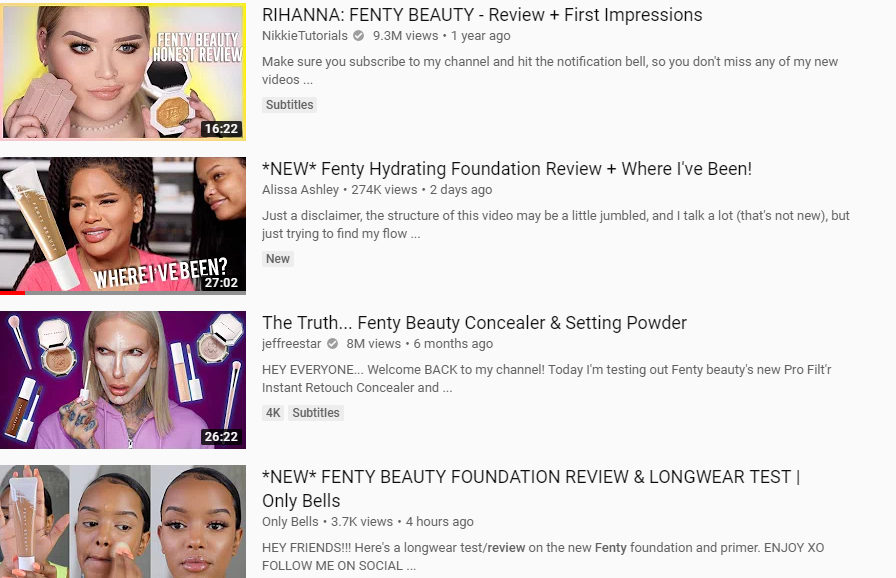Click the verified badge next to NikkieTutorials
The width and height of the screenshot is (896, 578).
click(358, 36)
